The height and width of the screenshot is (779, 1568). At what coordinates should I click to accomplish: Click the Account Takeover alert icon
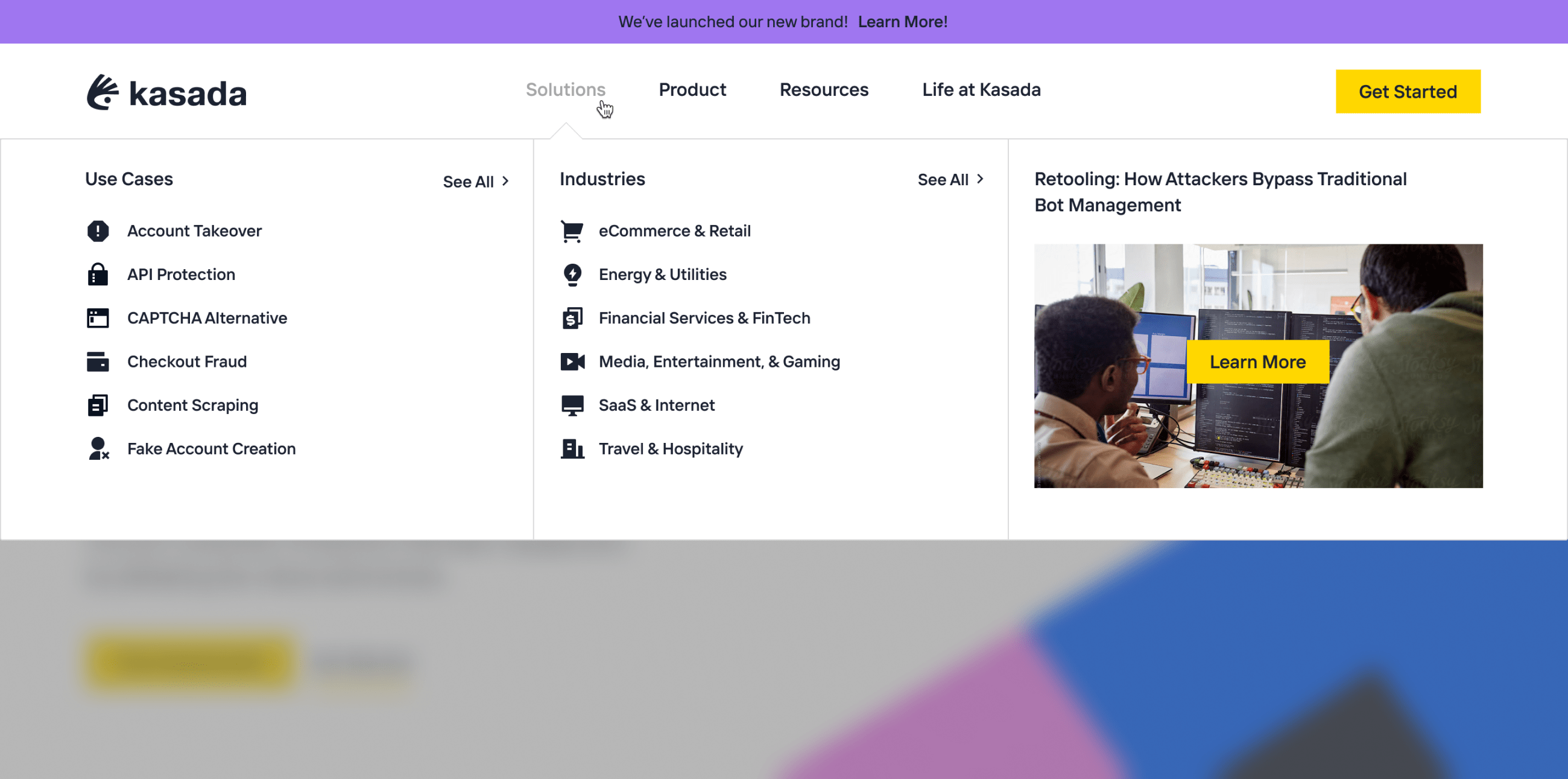pos(97,231)
